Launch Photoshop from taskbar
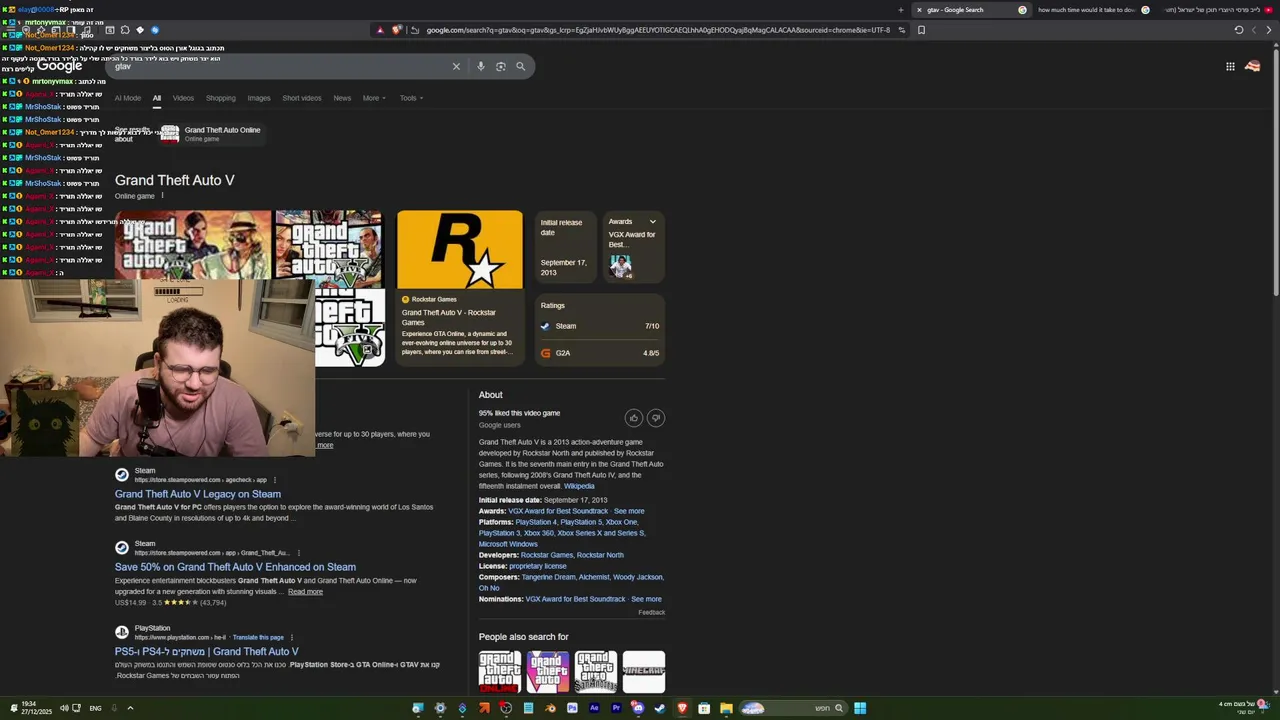Viewport: 1280px width, 720px height. [572, 708]
